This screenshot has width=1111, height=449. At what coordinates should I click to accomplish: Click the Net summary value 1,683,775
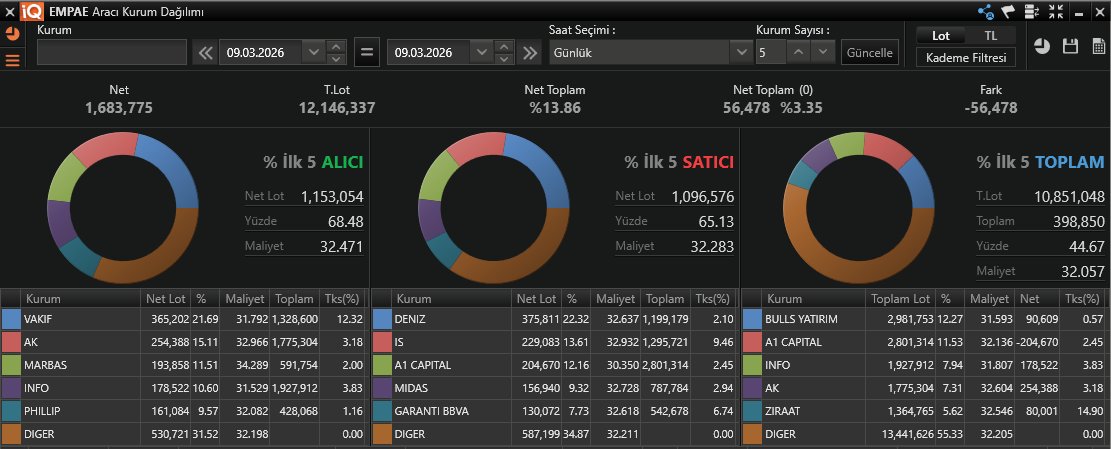(x=119, y=108)
